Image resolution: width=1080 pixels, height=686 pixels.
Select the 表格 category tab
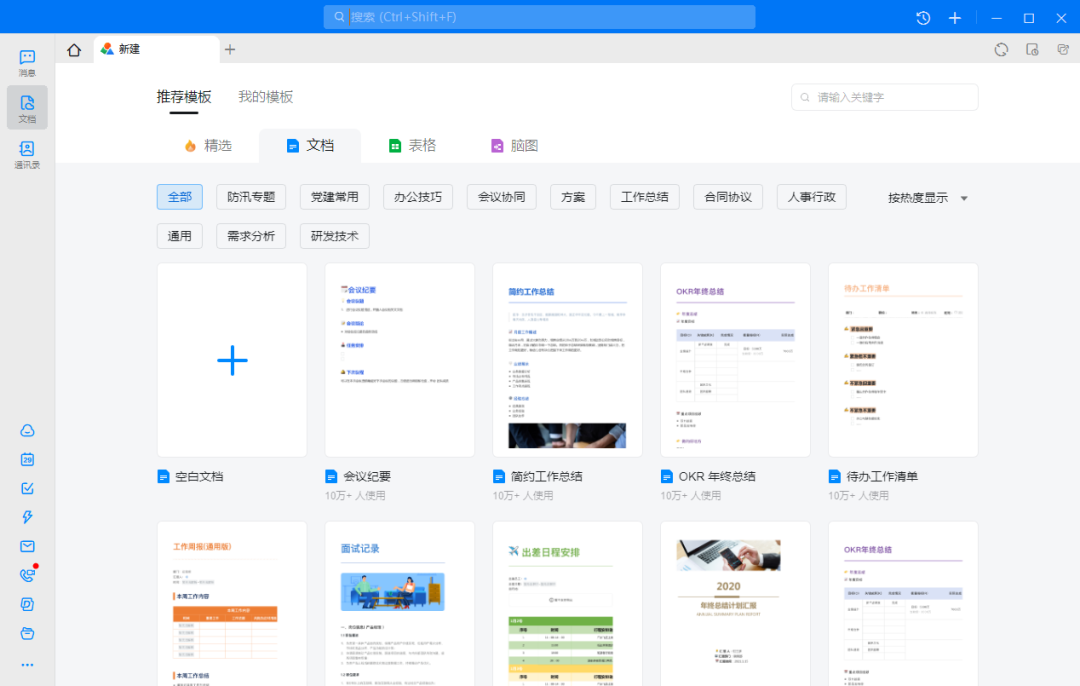pos(412,145)
